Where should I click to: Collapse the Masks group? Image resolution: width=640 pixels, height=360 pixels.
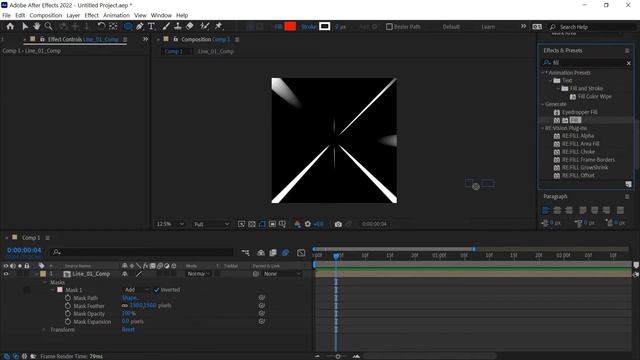(x=45, y=282)
